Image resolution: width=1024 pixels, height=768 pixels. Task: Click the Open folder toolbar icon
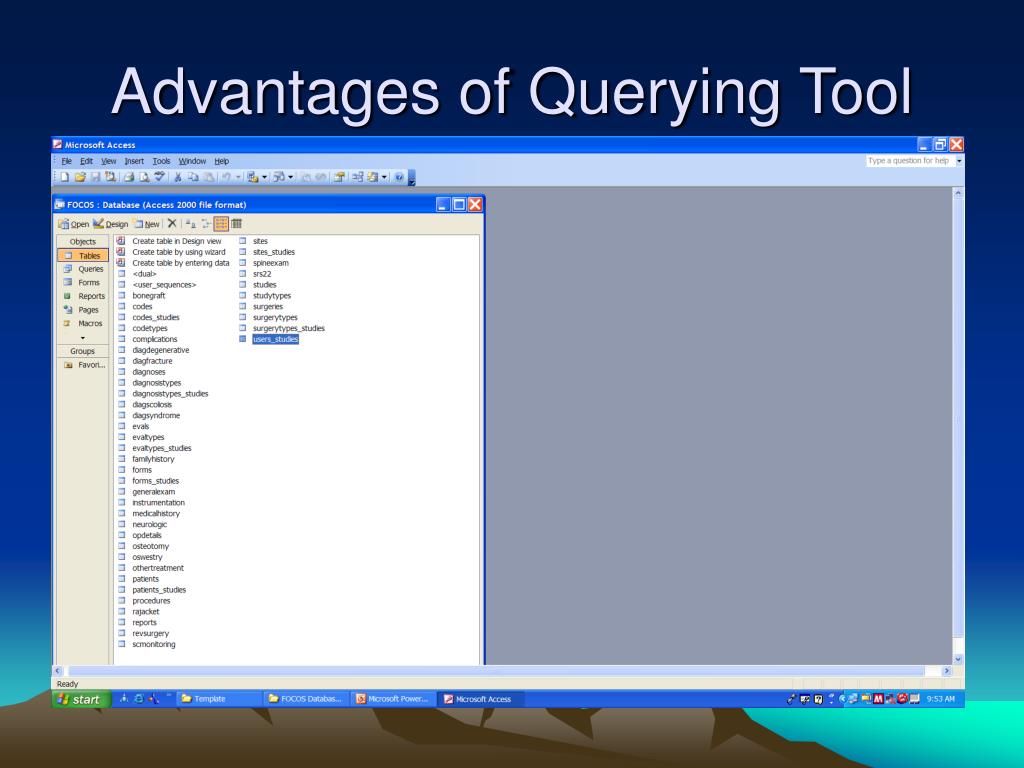(x=80, y=177)
